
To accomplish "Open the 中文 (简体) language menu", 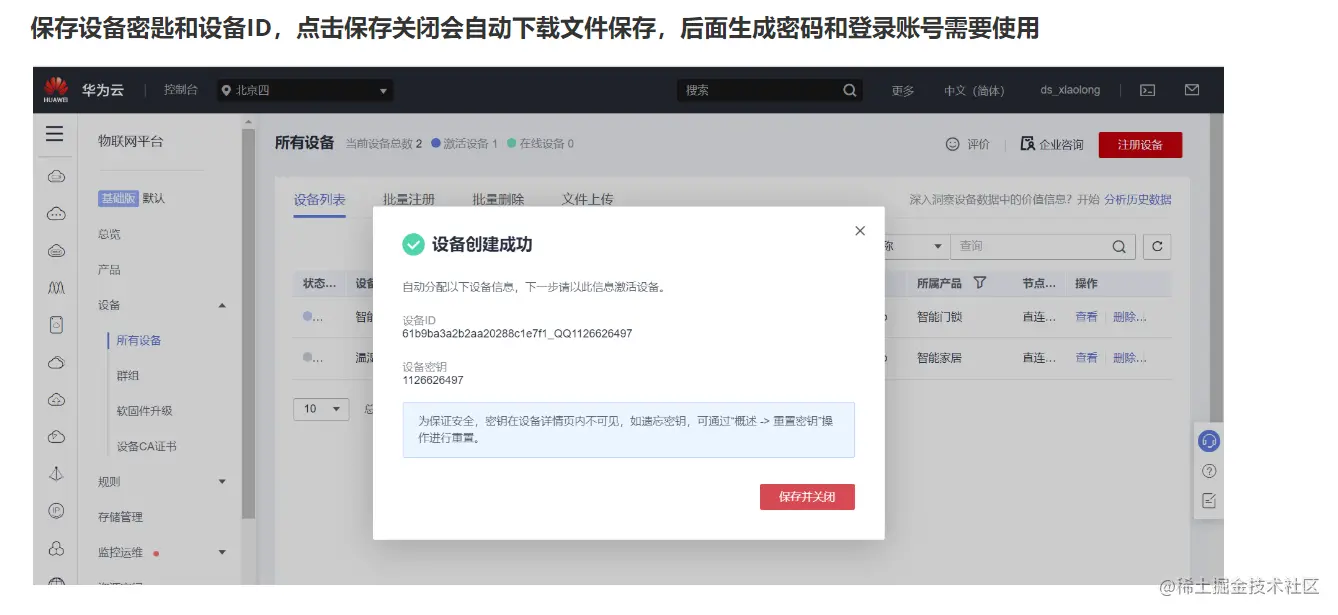I will tap(974, 91).
